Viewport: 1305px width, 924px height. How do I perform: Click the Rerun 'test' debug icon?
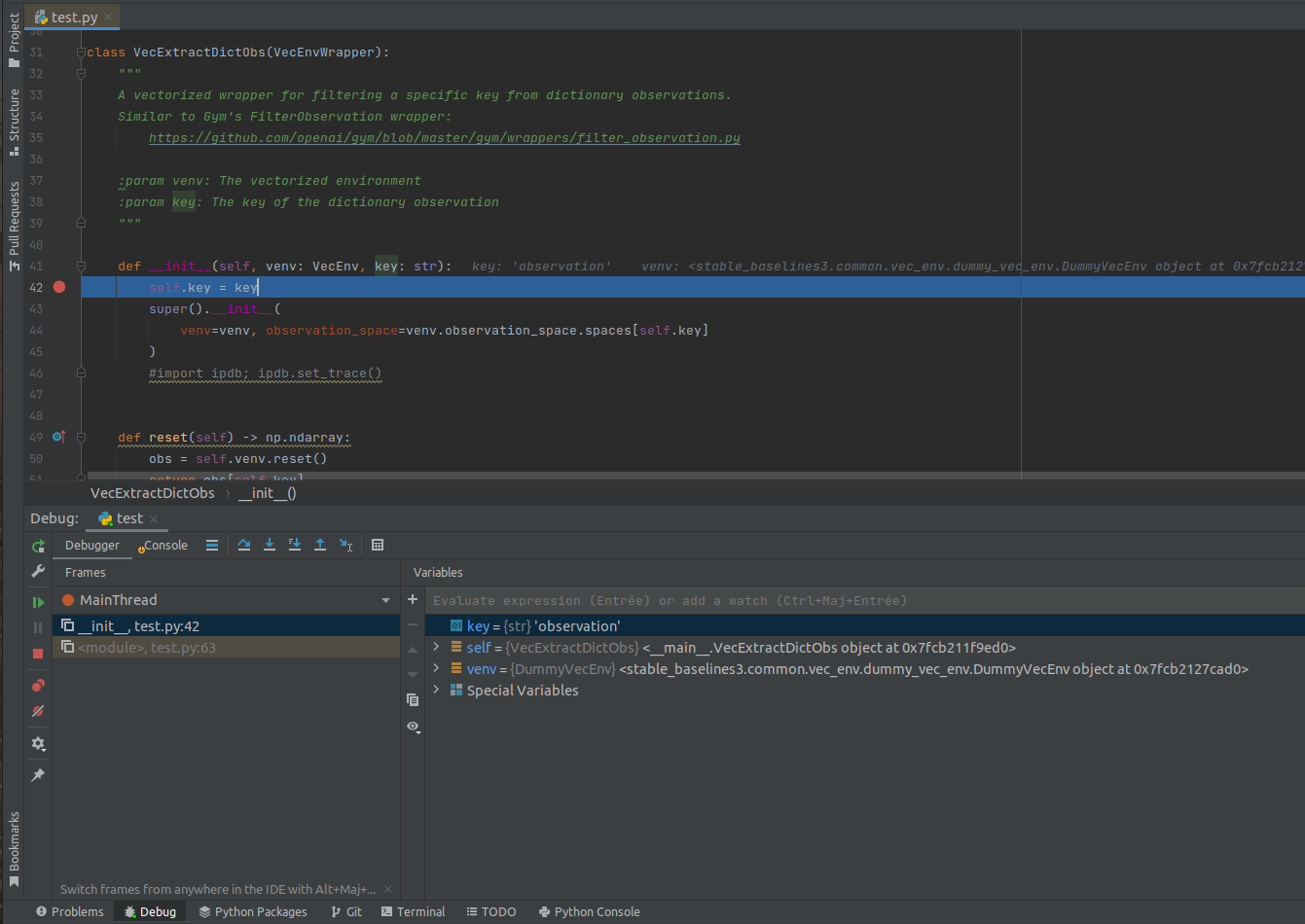38,547
